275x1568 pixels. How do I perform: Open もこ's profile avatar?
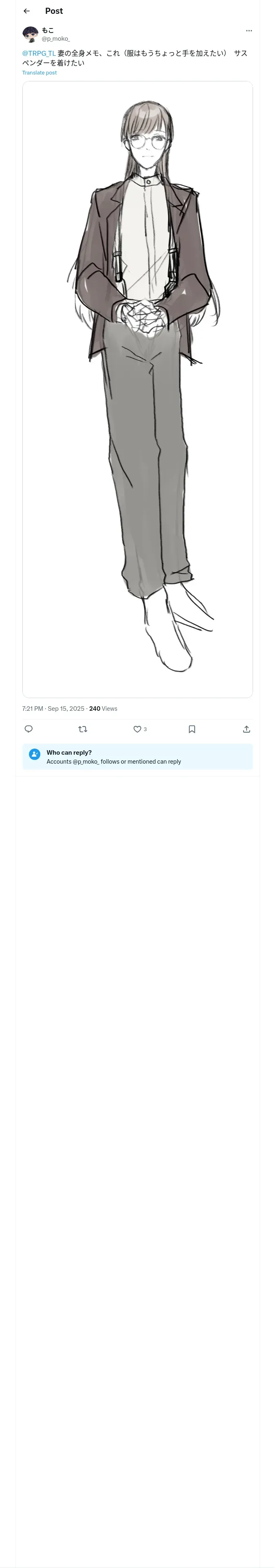[x=30, y=34]
